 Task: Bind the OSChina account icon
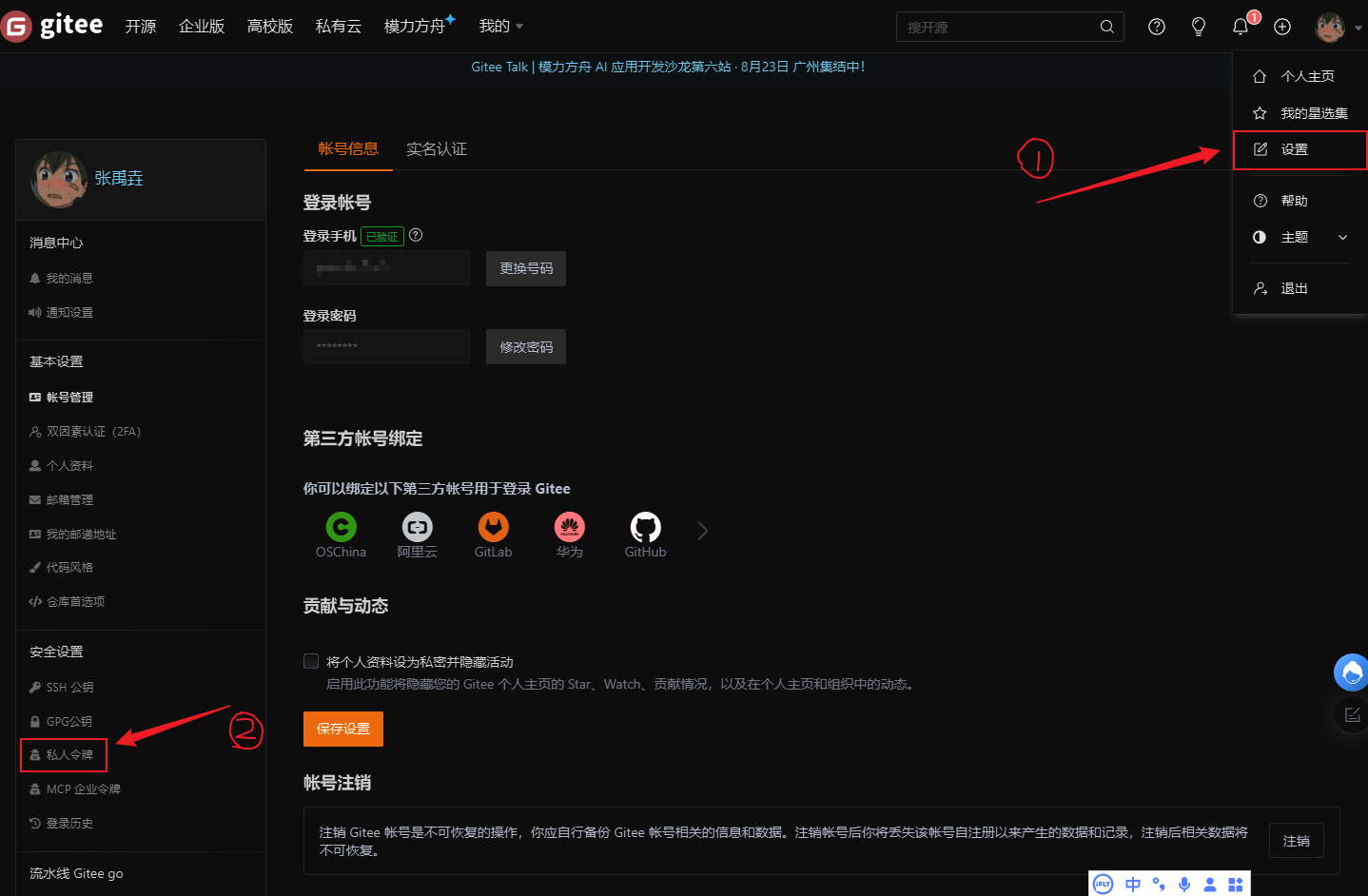tap(341, 527)
